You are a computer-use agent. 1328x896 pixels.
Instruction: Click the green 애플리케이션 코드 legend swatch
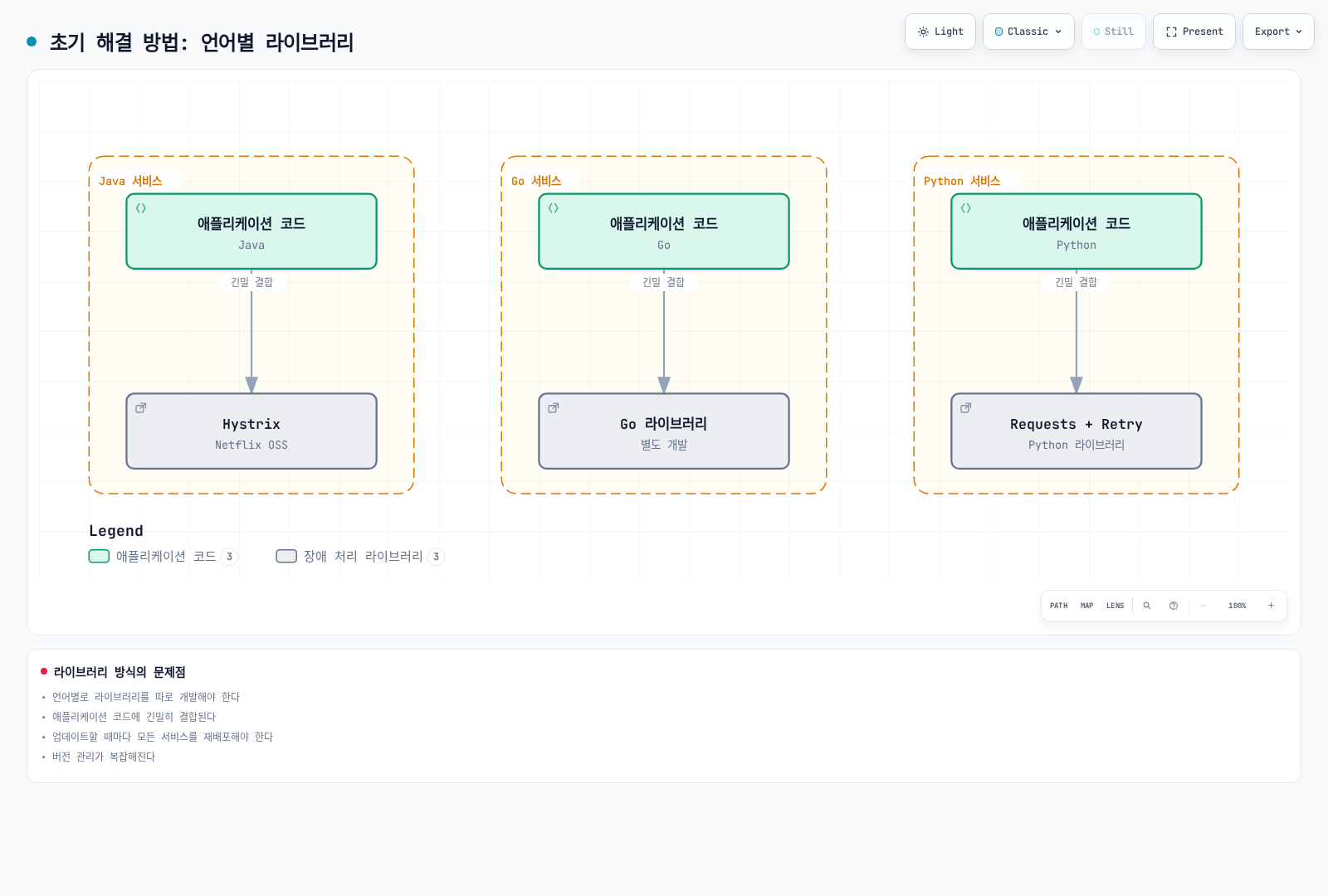(99, 557)
